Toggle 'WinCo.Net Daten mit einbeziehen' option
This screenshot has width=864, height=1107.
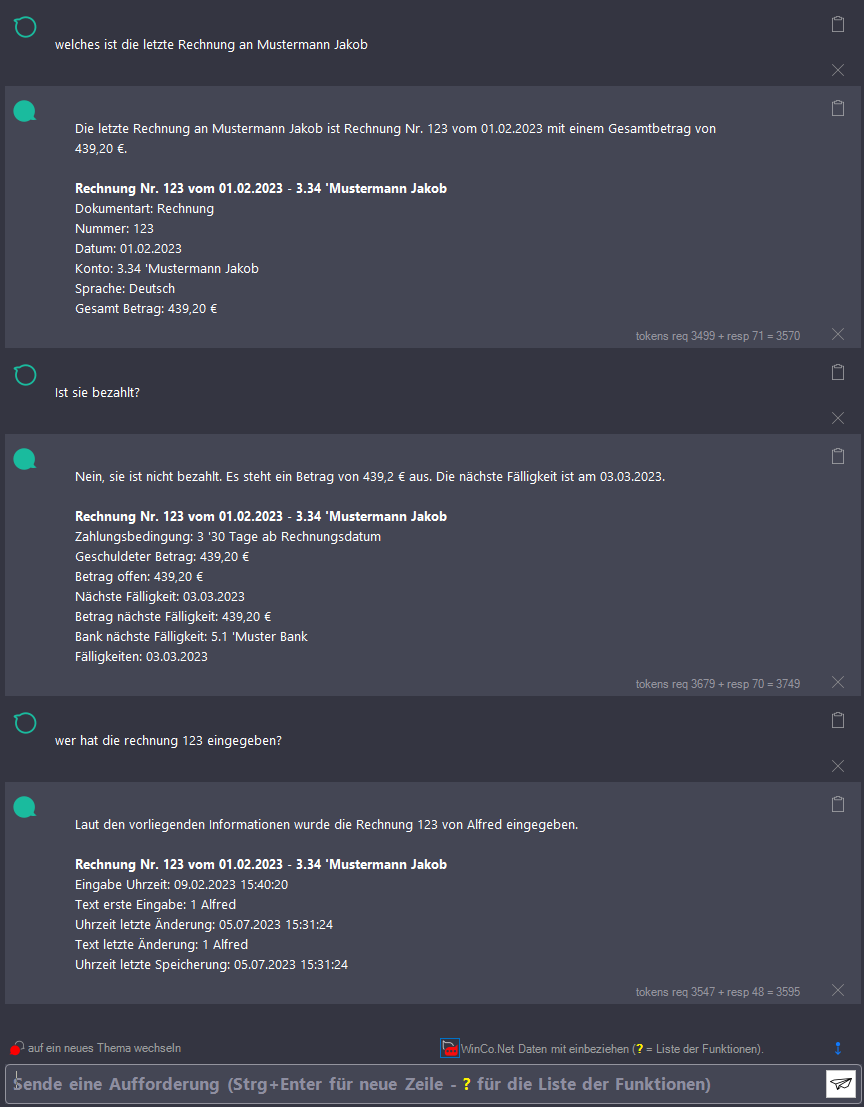(x=450, y=1048)
